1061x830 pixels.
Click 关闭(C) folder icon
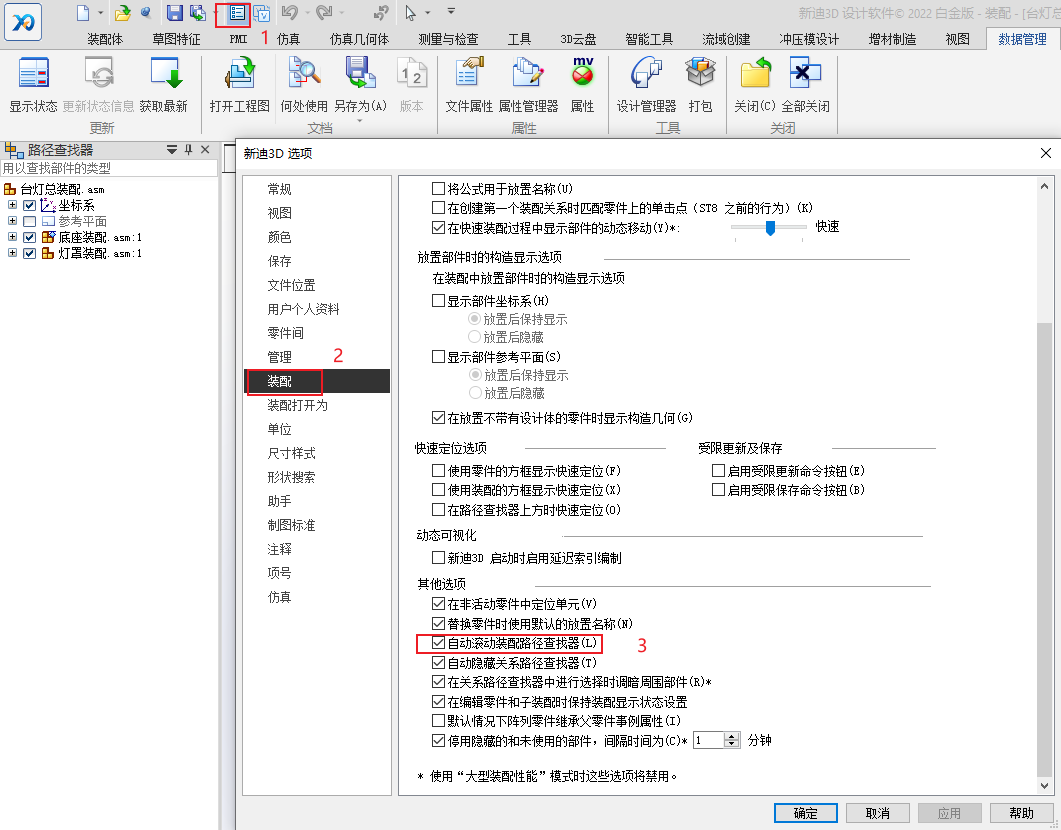[755, 73]
